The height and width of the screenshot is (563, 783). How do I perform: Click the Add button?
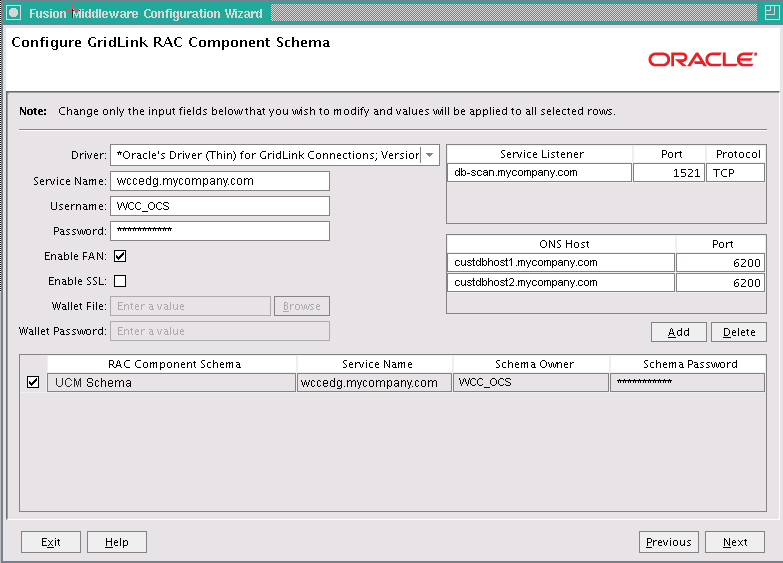pos(679,332)
